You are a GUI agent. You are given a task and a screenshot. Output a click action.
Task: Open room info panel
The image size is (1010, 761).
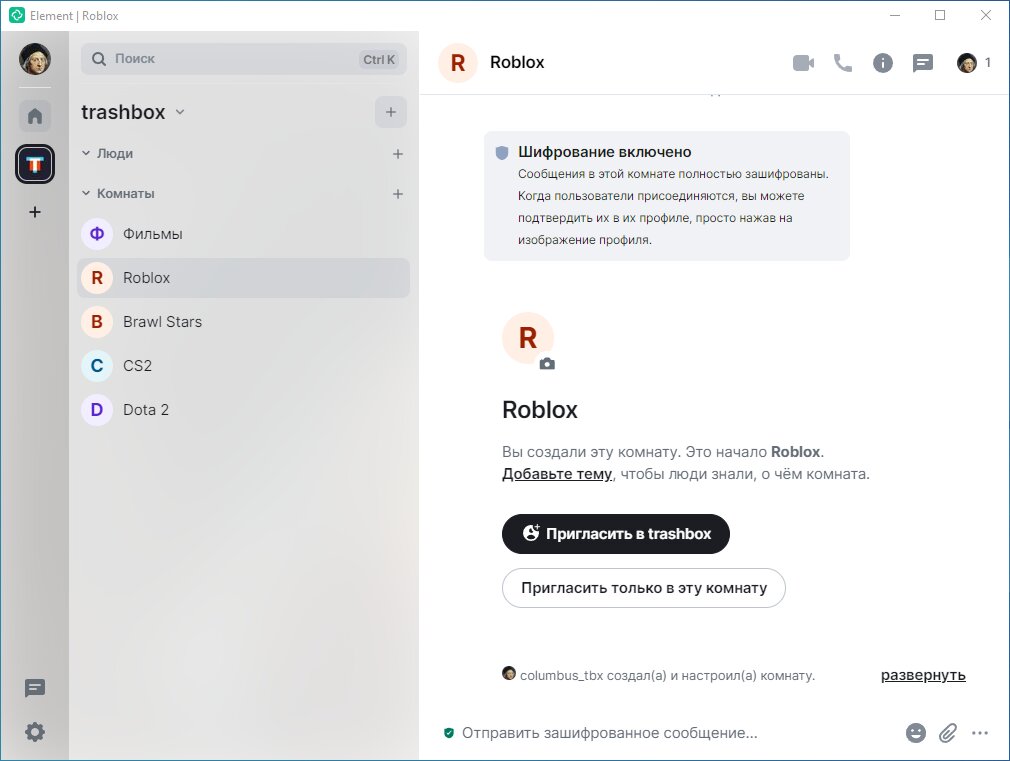[x=882, y=63]
